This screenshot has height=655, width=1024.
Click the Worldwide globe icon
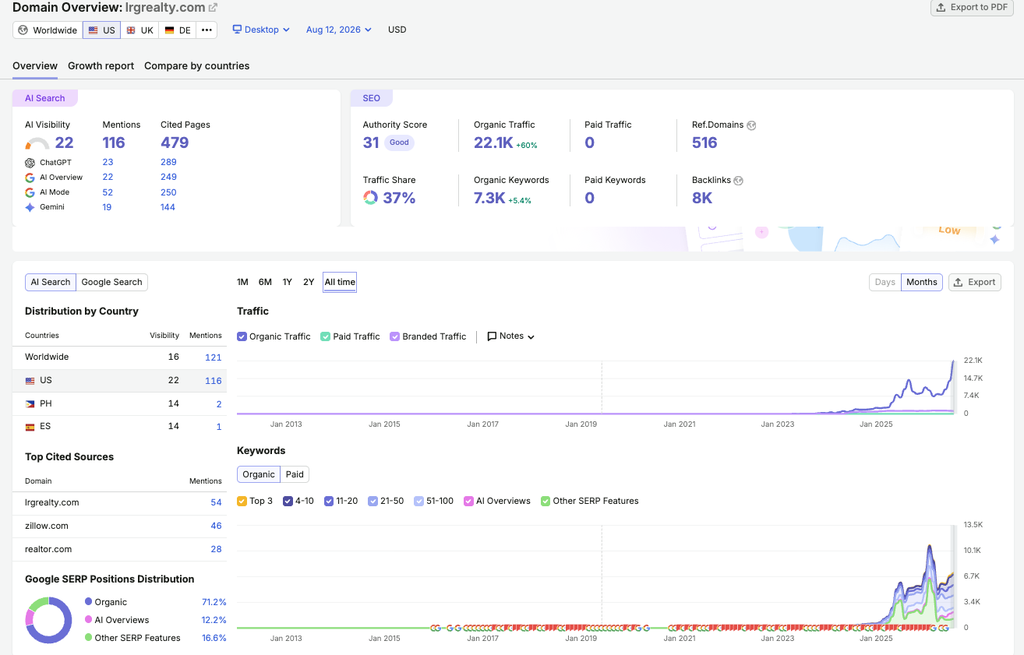[23, 30]
